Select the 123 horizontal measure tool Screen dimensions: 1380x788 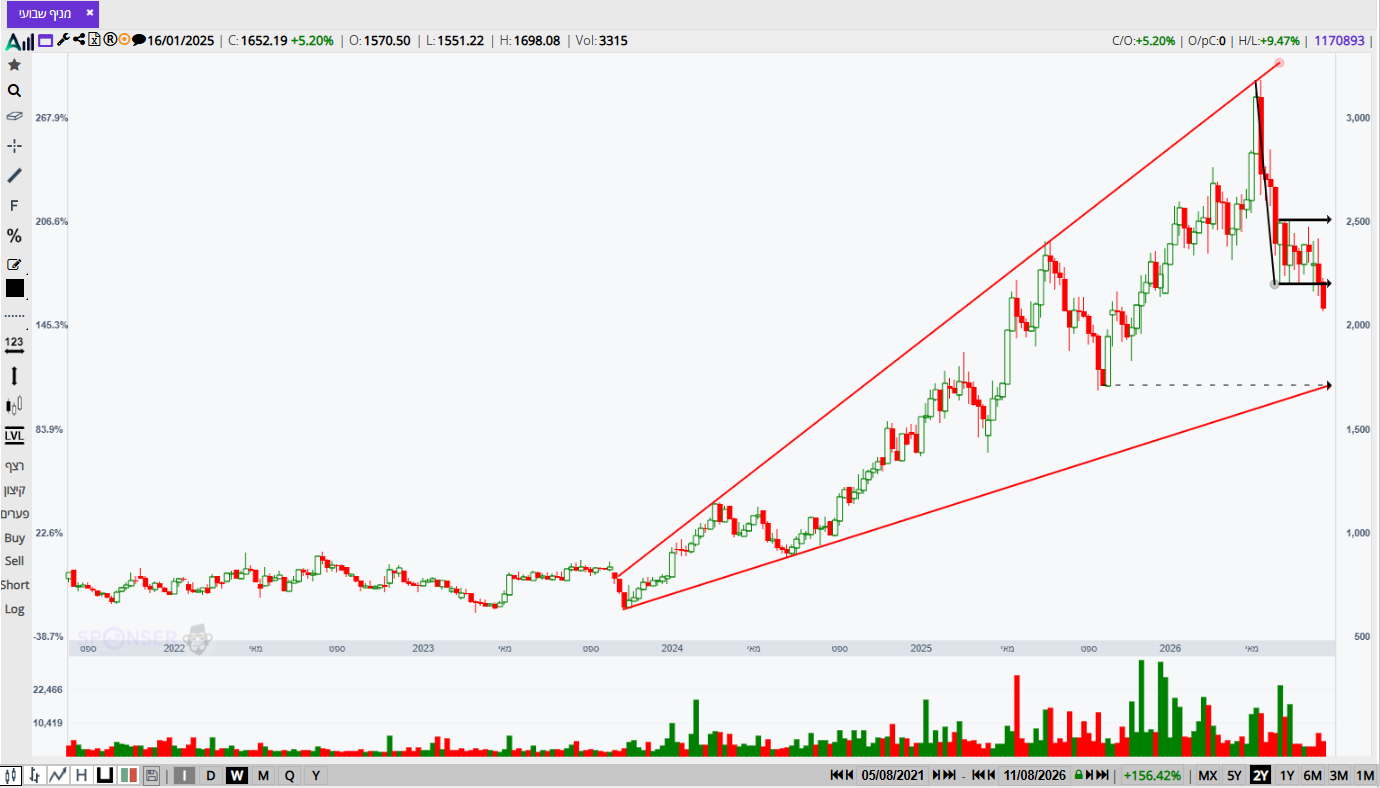pos(14,344)
